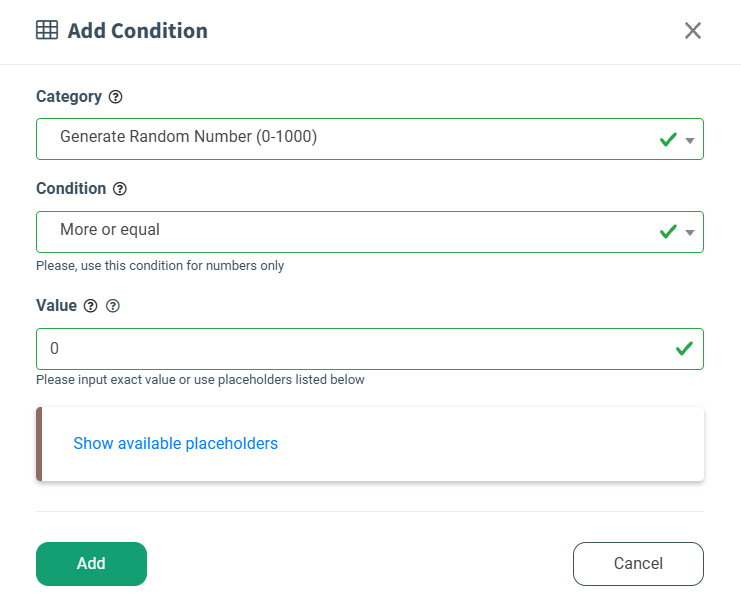Open the Generate Random Number category dropdown
Screen dimensions: 741x612
(340, 139)
